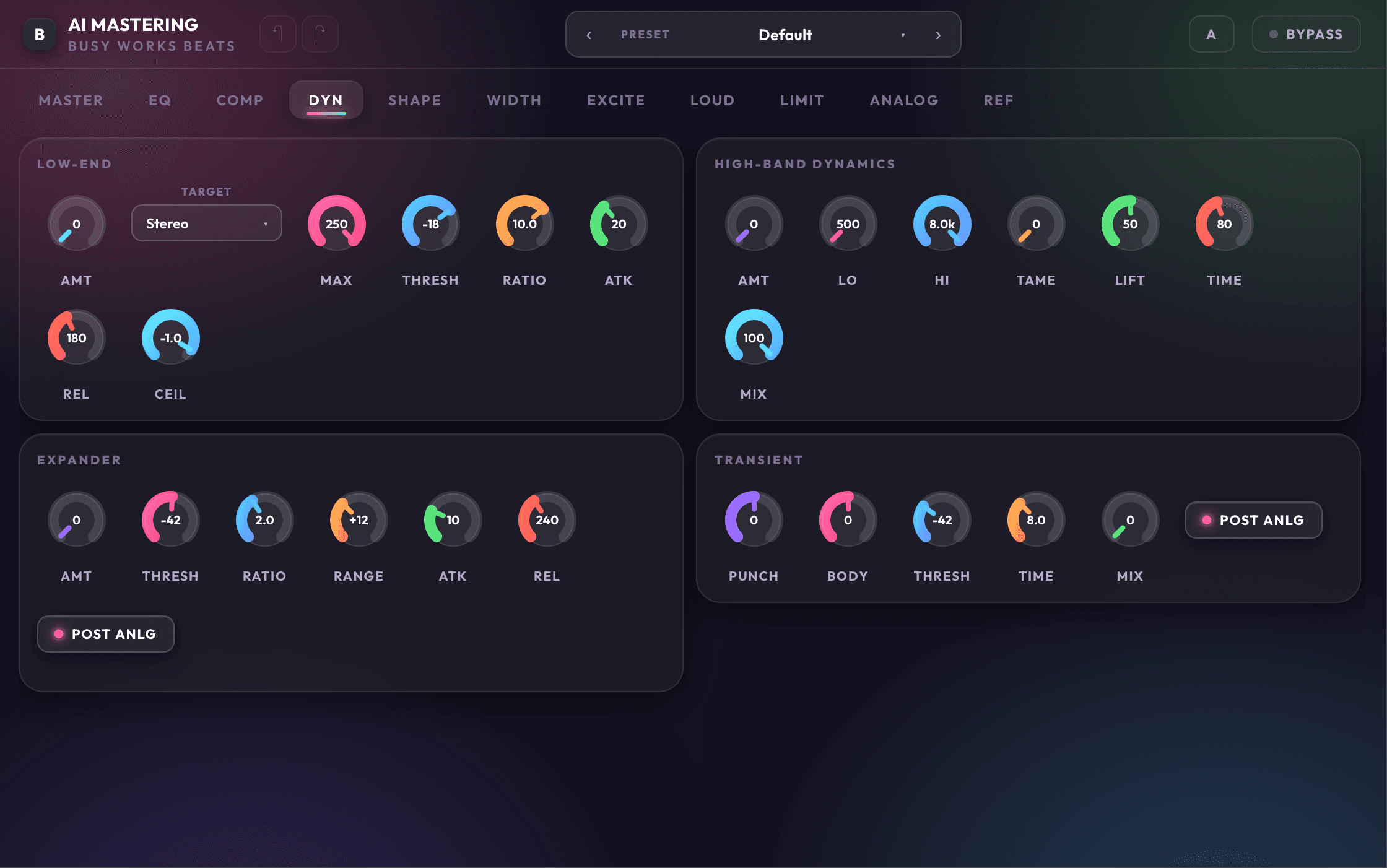Switch to the Limit tab
1387x868 pixels.
tap(802, 100)
